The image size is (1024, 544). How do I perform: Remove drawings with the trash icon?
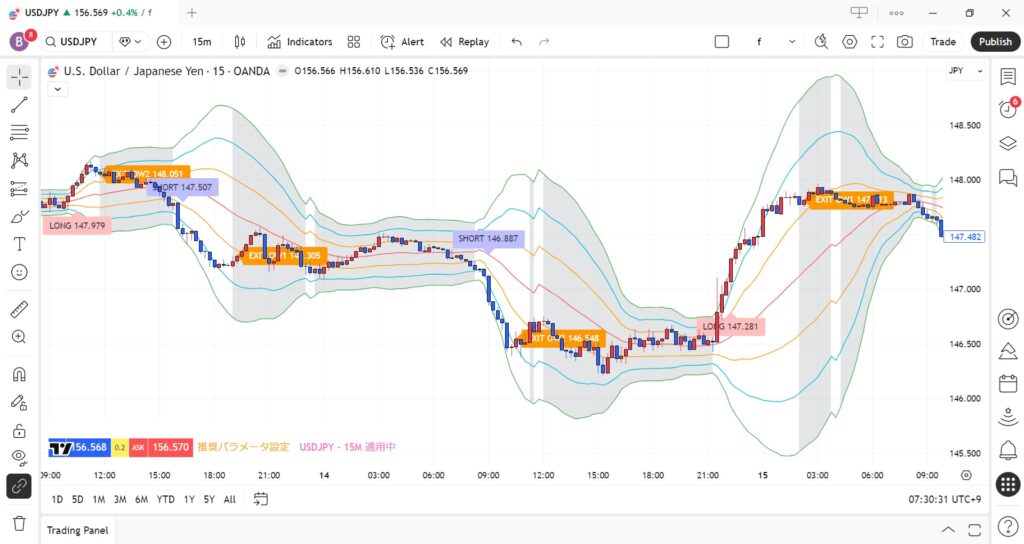point(19,522)
